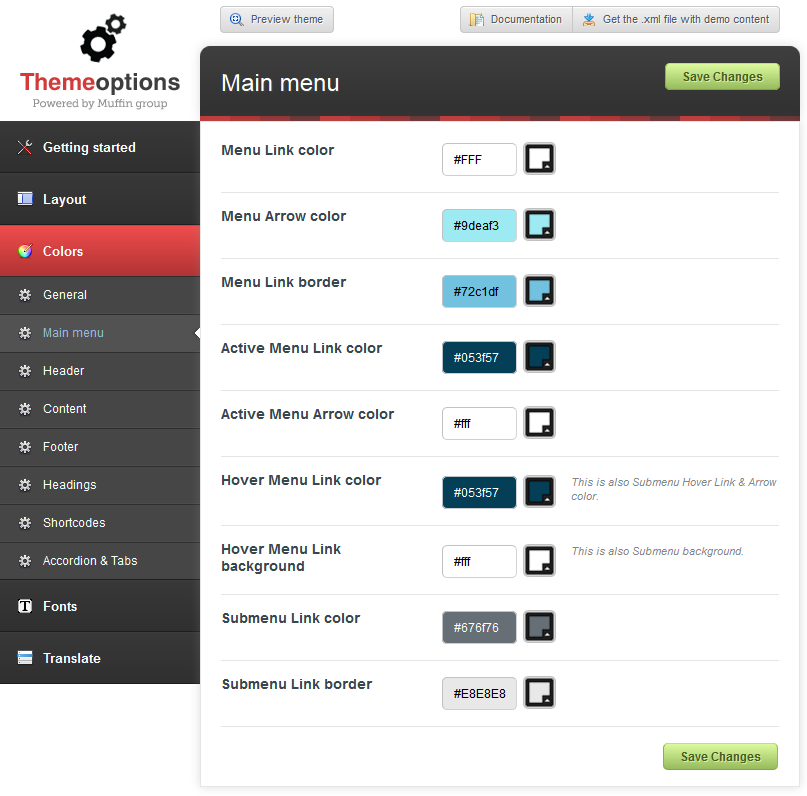Image resolution: width=807 pixels, height=796 pixels.
Task: Expand the Layout section in sidebar
Action: (65, 200)
